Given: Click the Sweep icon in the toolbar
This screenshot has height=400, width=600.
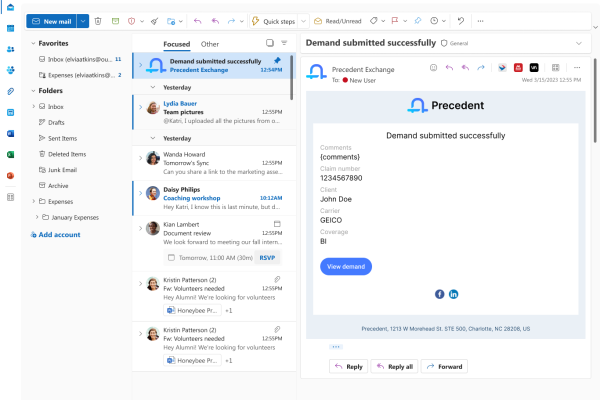Looking at the screenshot, I should click(155, 21).
